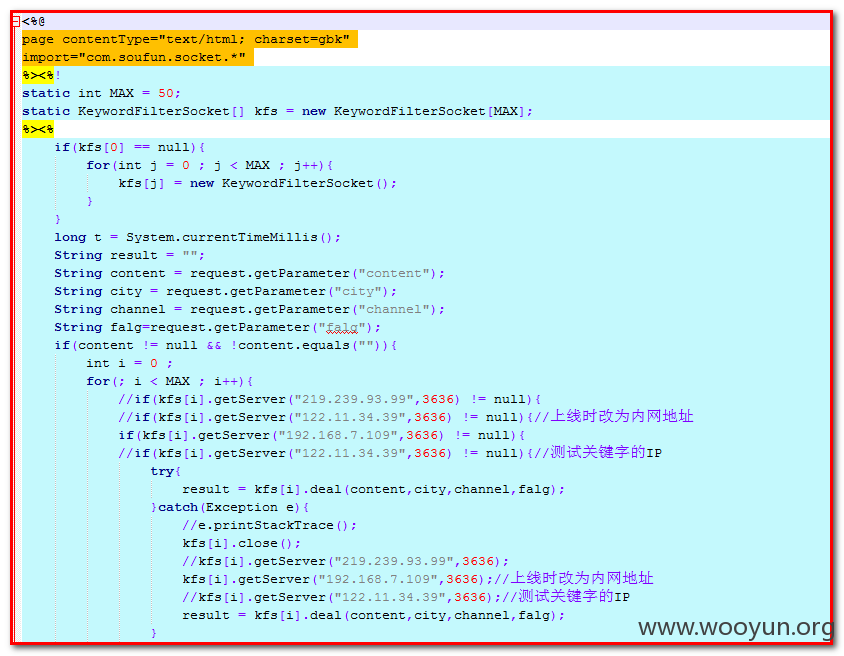Click the 'kfs[j] = new KeywordFilterSocket();' line

click(258, 184)
